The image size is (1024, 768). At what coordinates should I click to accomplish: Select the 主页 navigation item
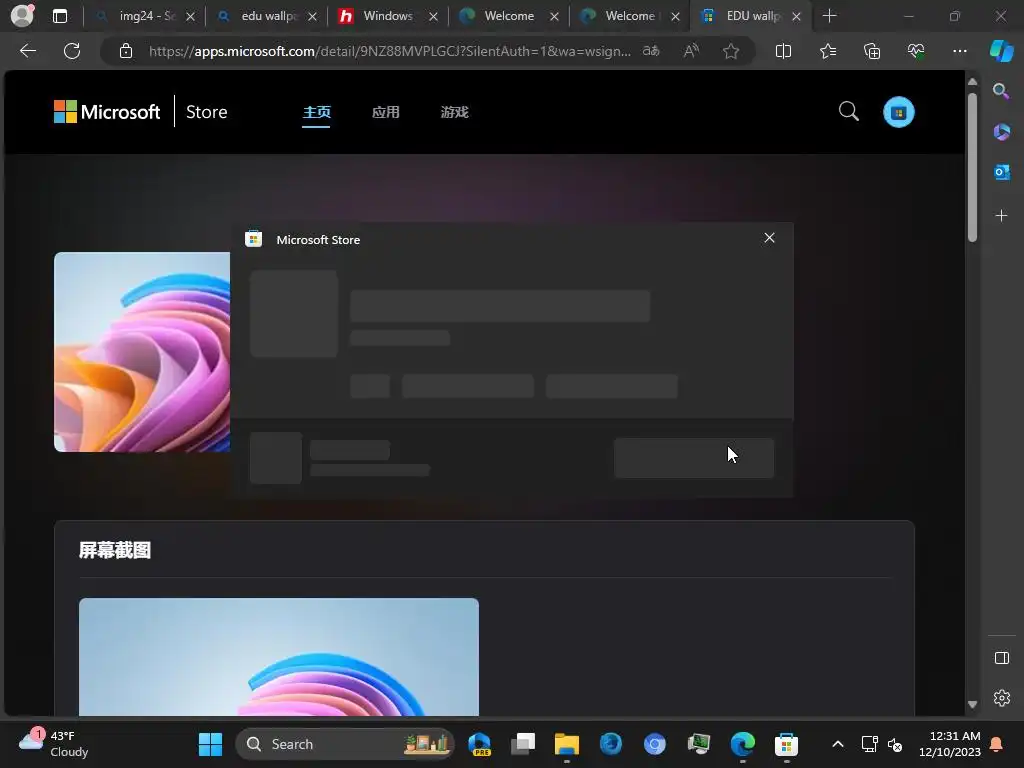(316, 112)
